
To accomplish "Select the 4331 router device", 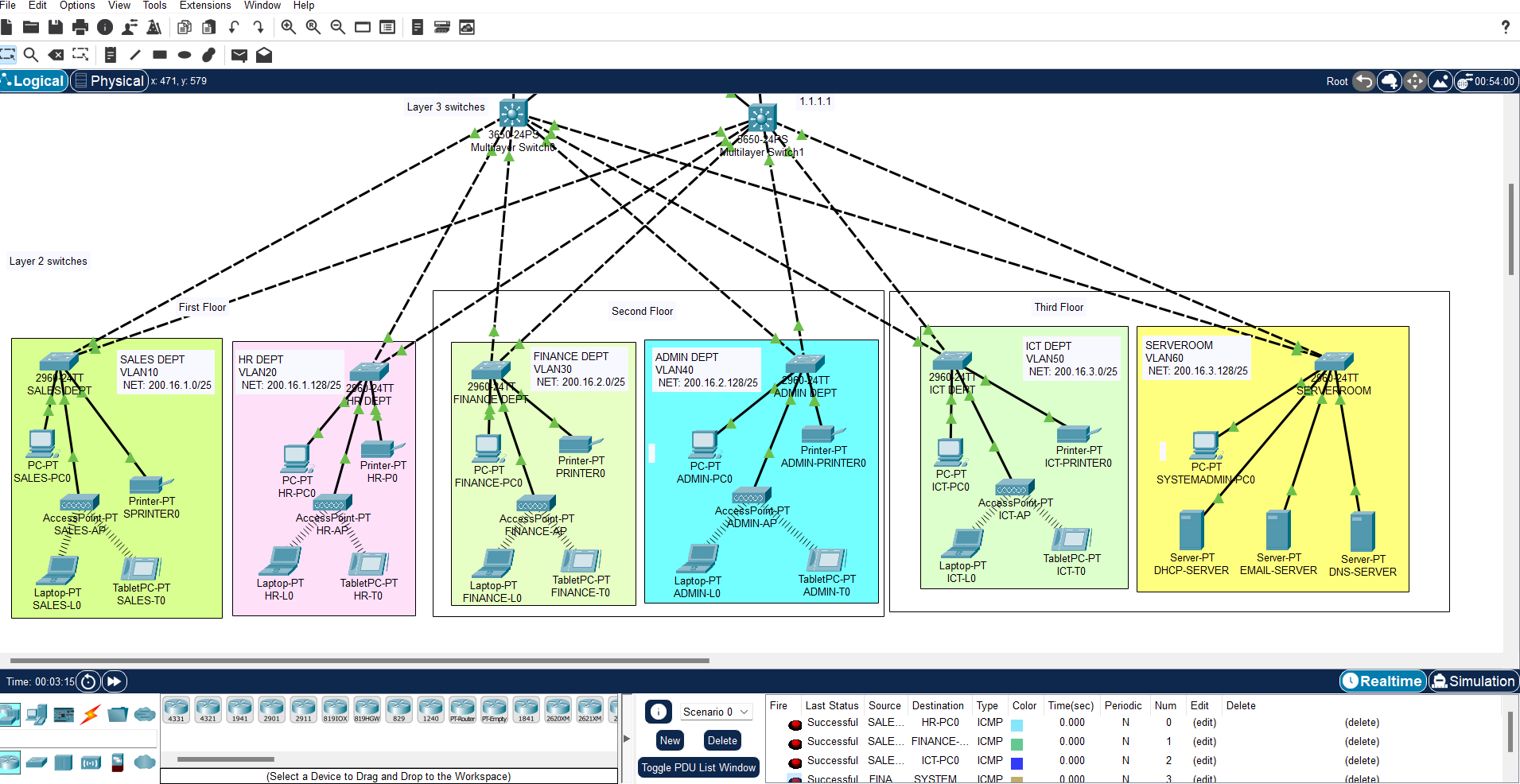I will tap(177, 709).
